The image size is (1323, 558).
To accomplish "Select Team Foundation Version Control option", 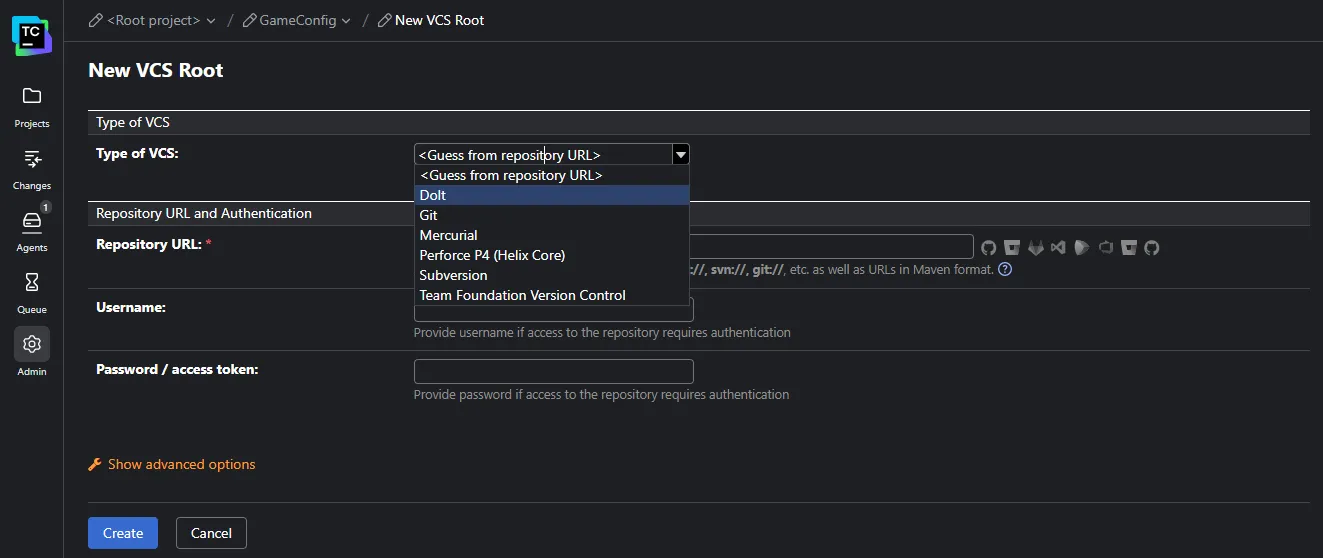I will 552,295.
